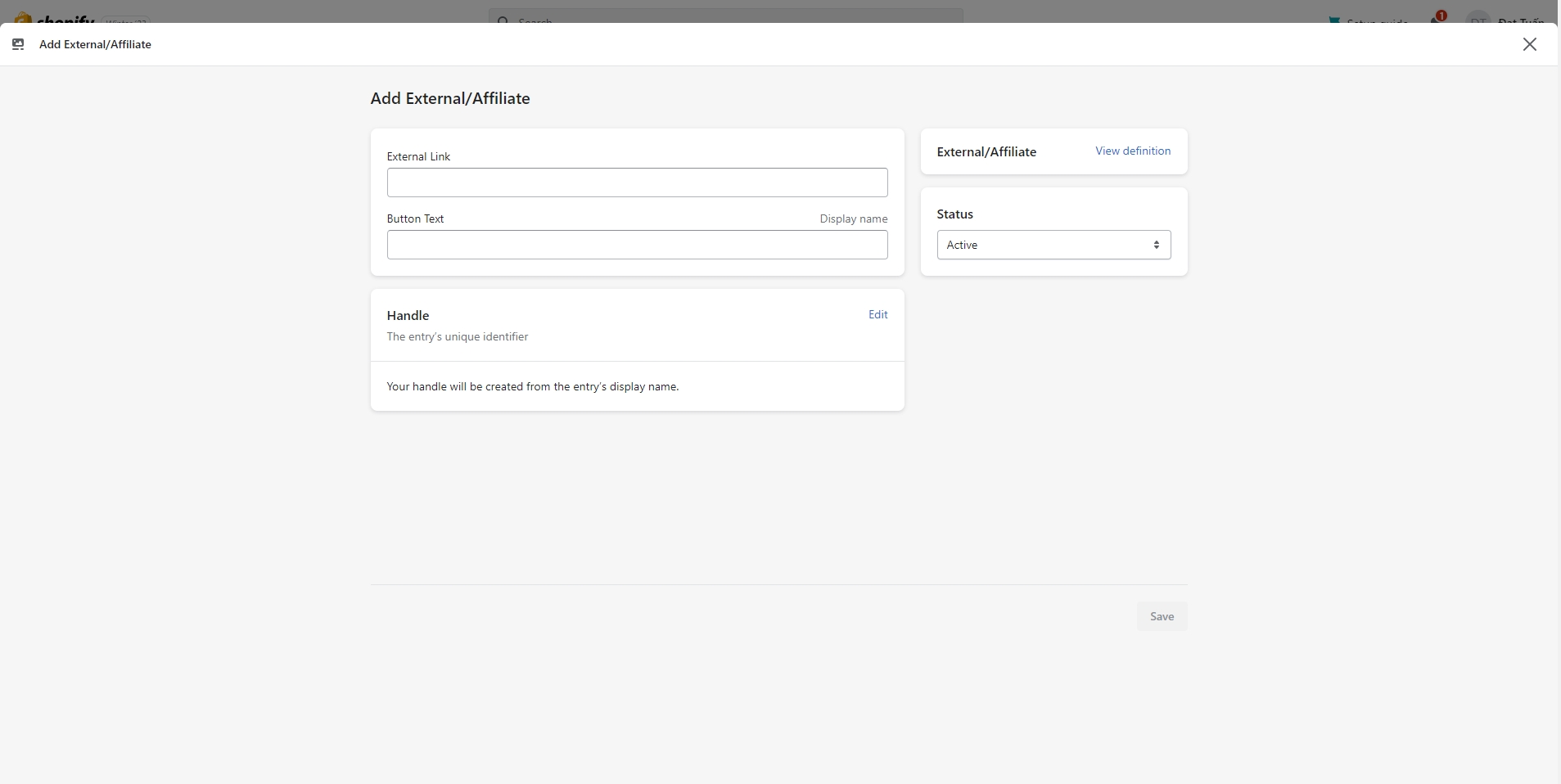Image resolution: width=1561 pixels, height=784 pixels.
Task: Expand the Status dropdown showing Active
Action: click(x=1053, y=245)
